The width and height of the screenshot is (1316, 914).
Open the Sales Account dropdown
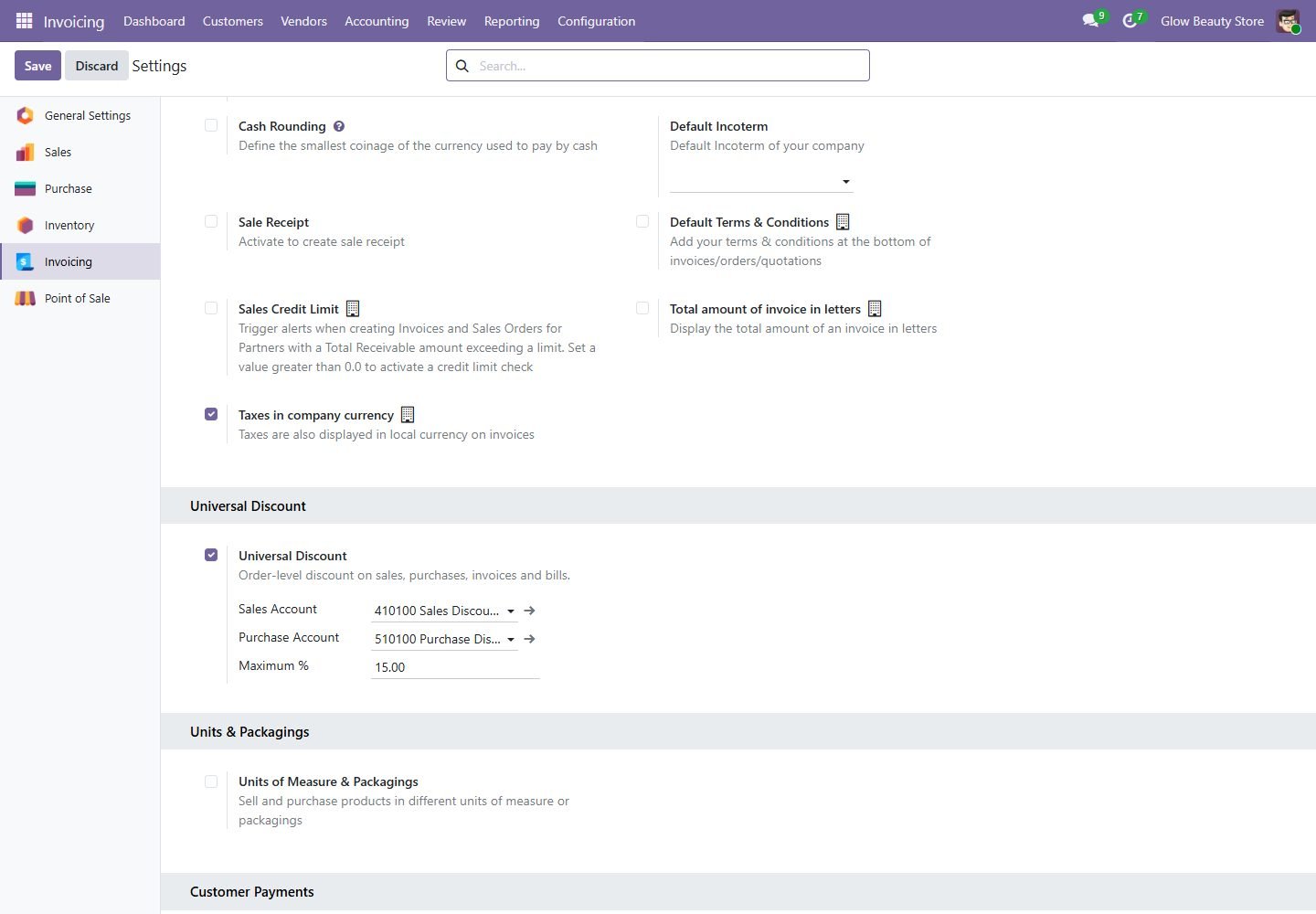(x=444, y=611)
